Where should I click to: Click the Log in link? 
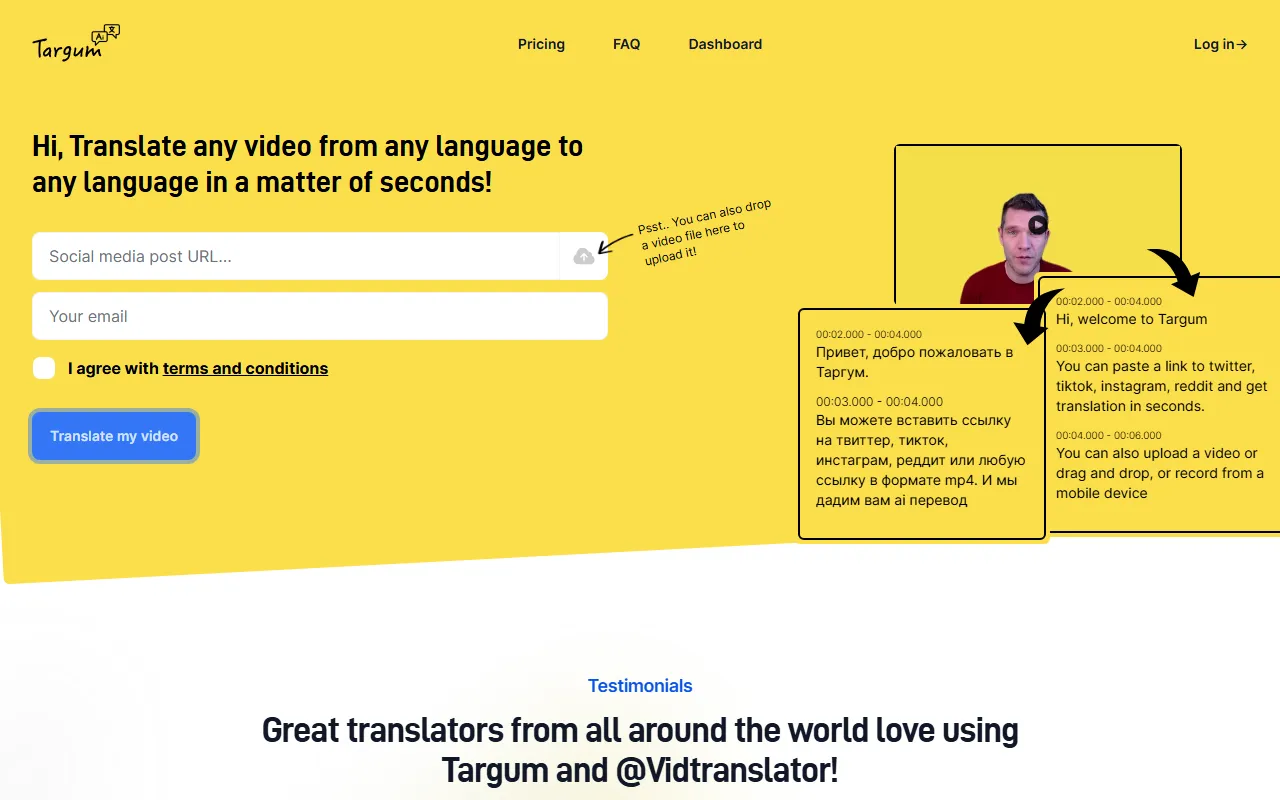pyautogui.click(x=1220, y=44)
